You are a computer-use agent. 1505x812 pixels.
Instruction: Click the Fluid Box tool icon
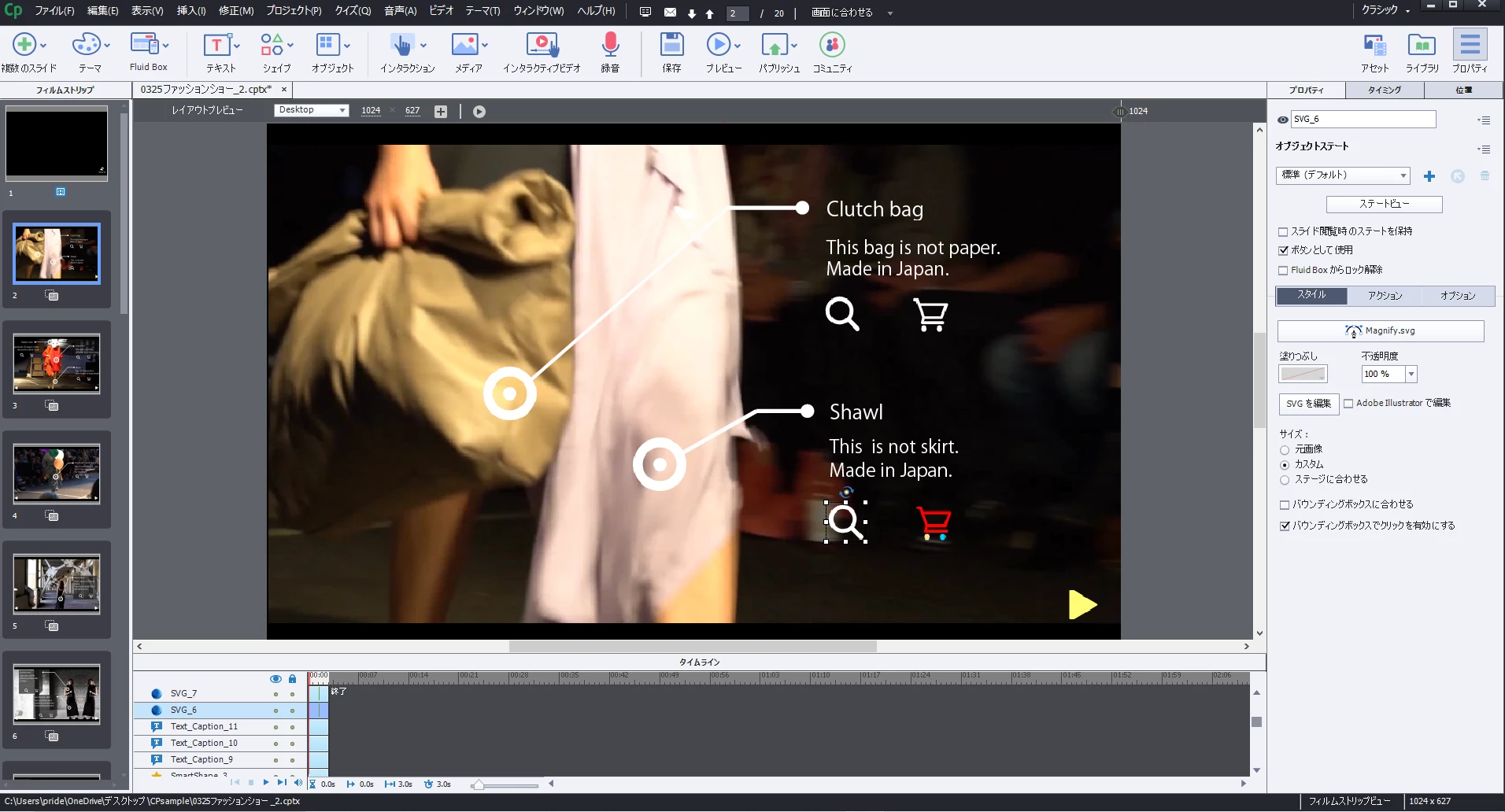coord(145,44)
